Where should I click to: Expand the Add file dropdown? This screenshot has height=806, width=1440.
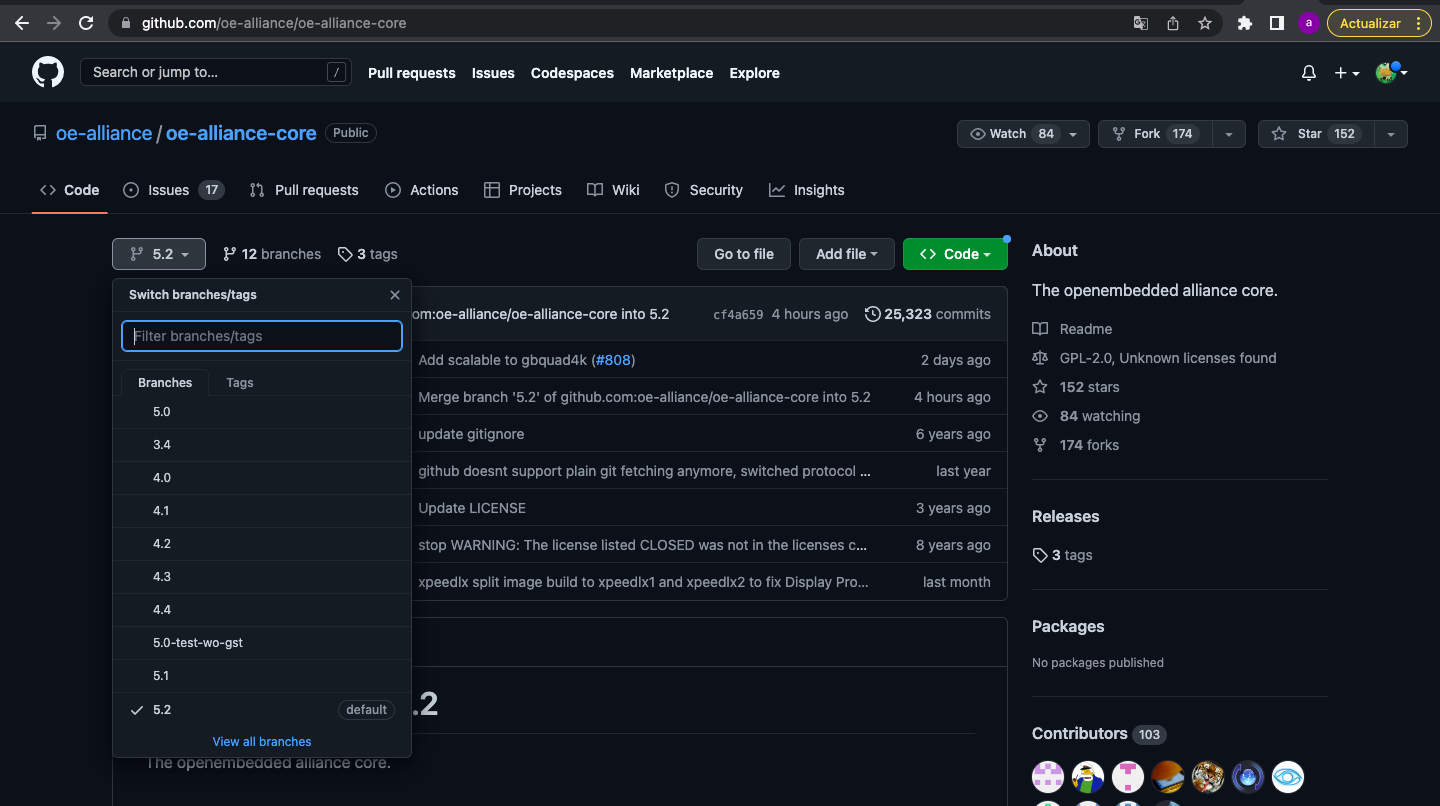tap(846, 254)
